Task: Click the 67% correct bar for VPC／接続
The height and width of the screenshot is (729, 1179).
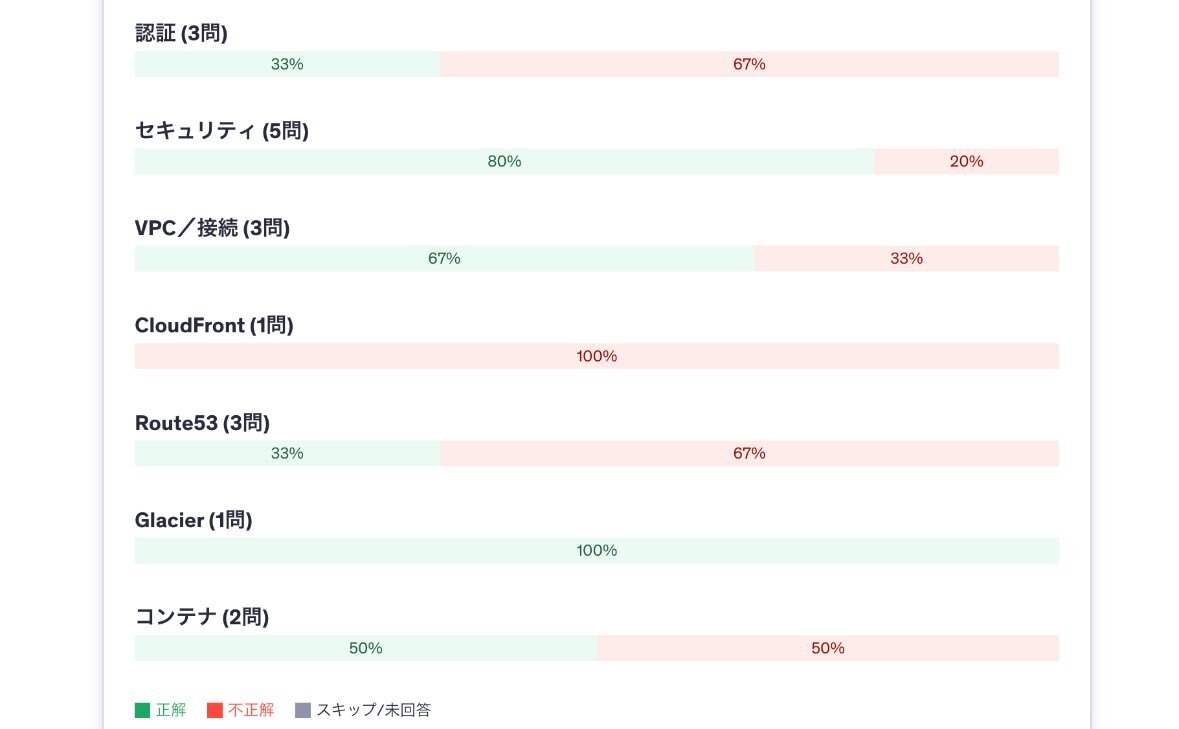Action: coord(444,259)
